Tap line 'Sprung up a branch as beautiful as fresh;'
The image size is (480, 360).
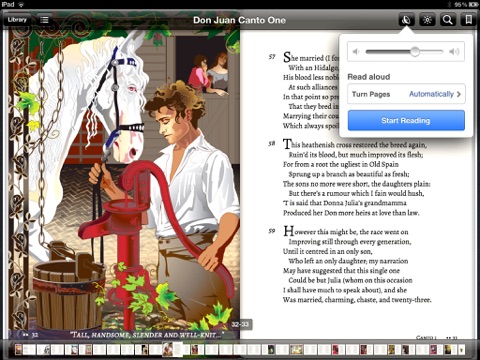click(x=349, y=174)
